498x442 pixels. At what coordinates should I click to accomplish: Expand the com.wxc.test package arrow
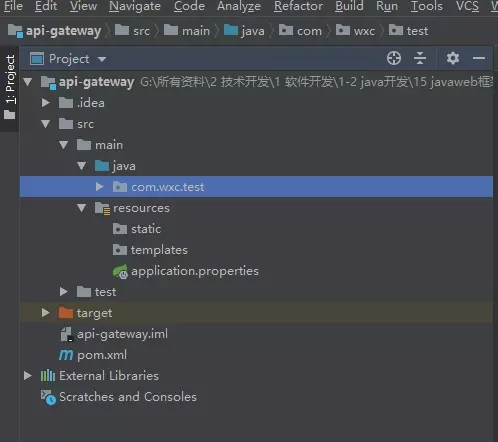click(100, 187)
